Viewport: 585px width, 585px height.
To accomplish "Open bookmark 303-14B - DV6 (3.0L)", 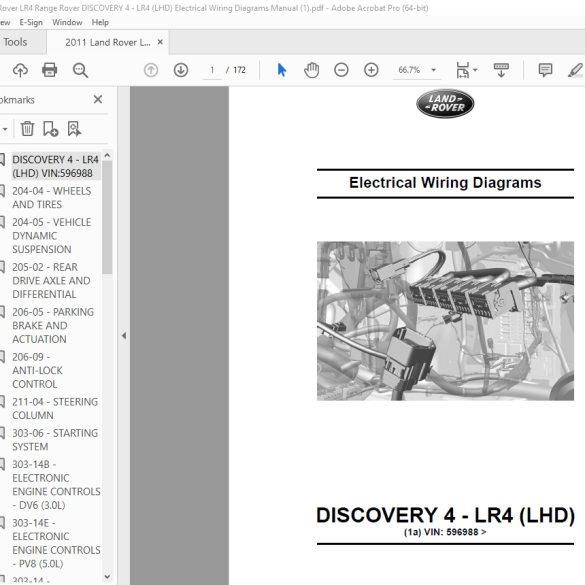I will coord(56,485).
